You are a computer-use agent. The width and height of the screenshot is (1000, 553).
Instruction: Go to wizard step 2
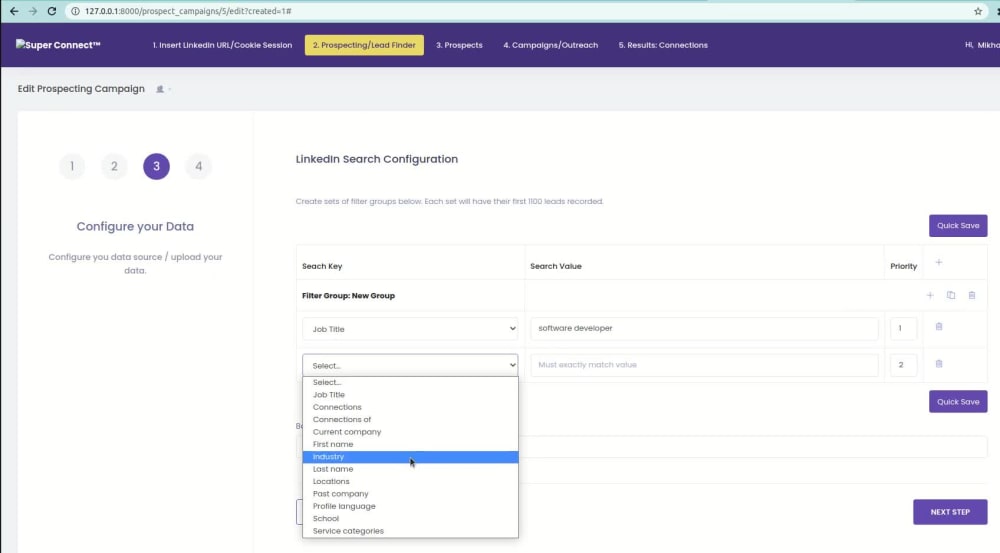[x=114, y=166]
